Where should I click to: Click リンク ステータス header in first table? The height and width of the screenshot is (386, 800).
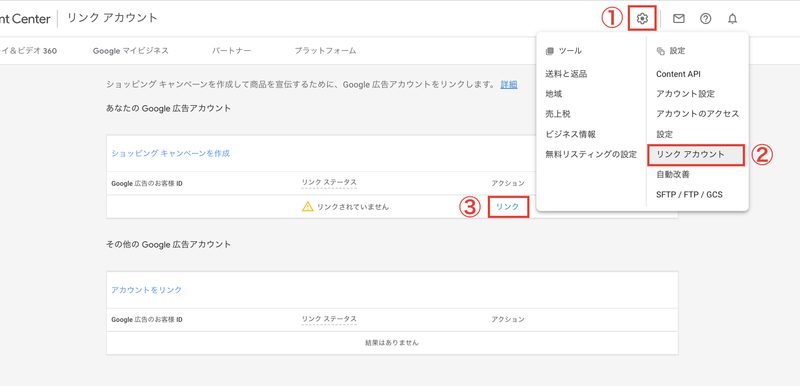[x=329, y=183]
